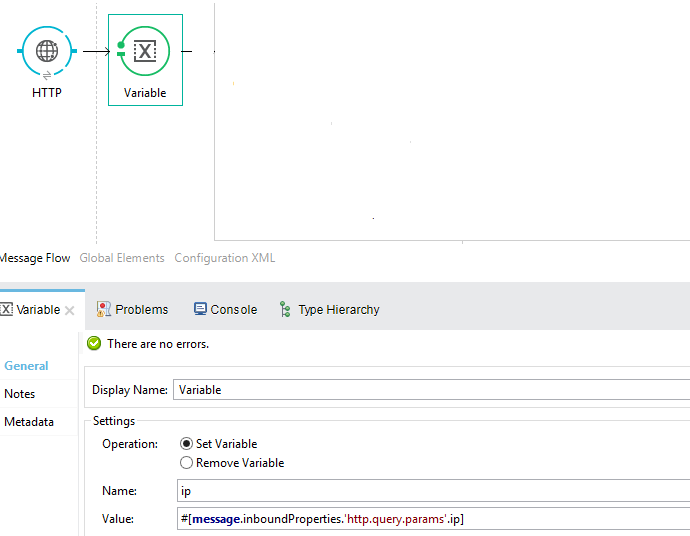Switch to the Console tab

225,310
